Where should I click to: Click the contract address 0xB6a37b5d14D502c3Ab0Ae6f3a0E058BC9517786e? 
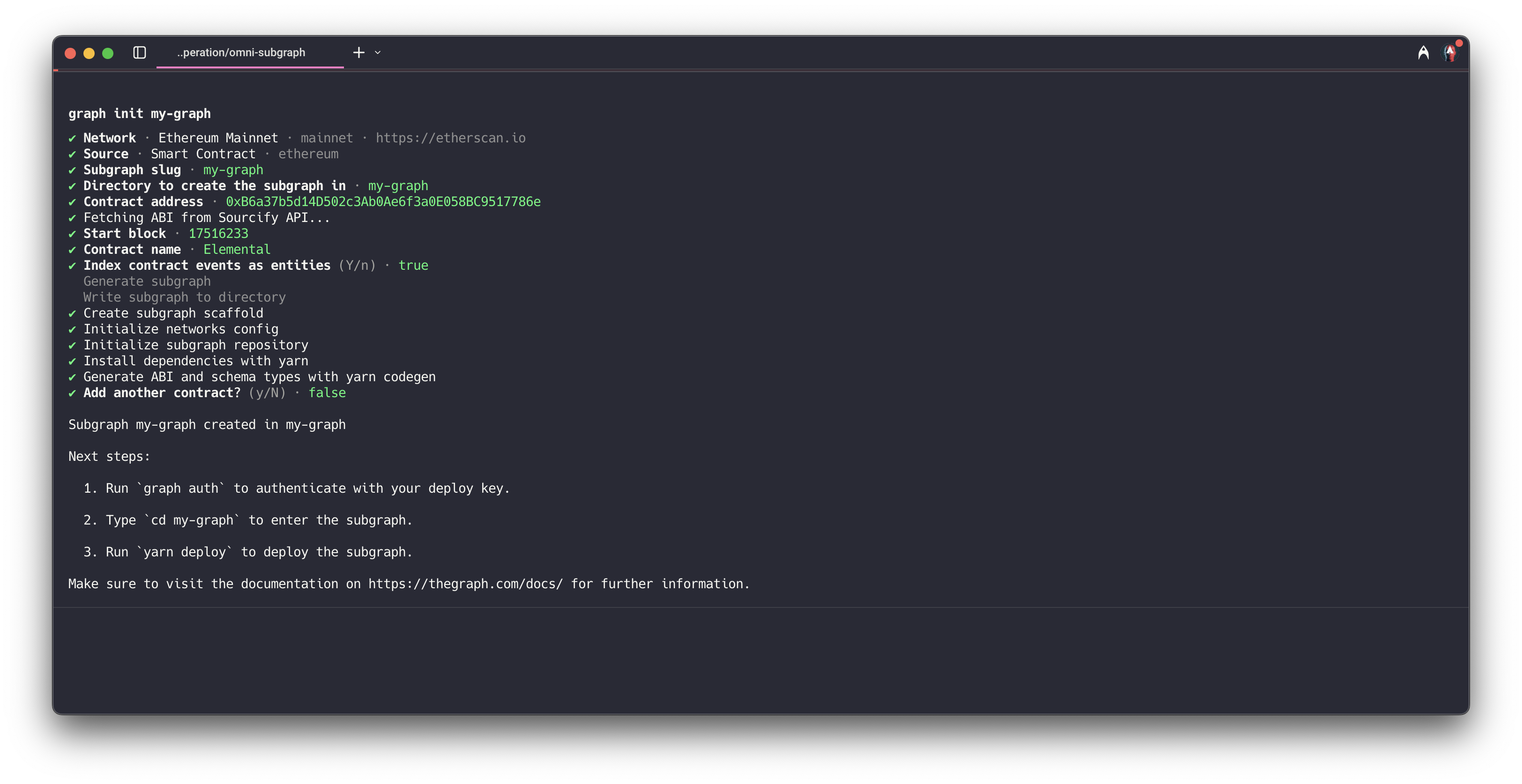click(383, 201)
